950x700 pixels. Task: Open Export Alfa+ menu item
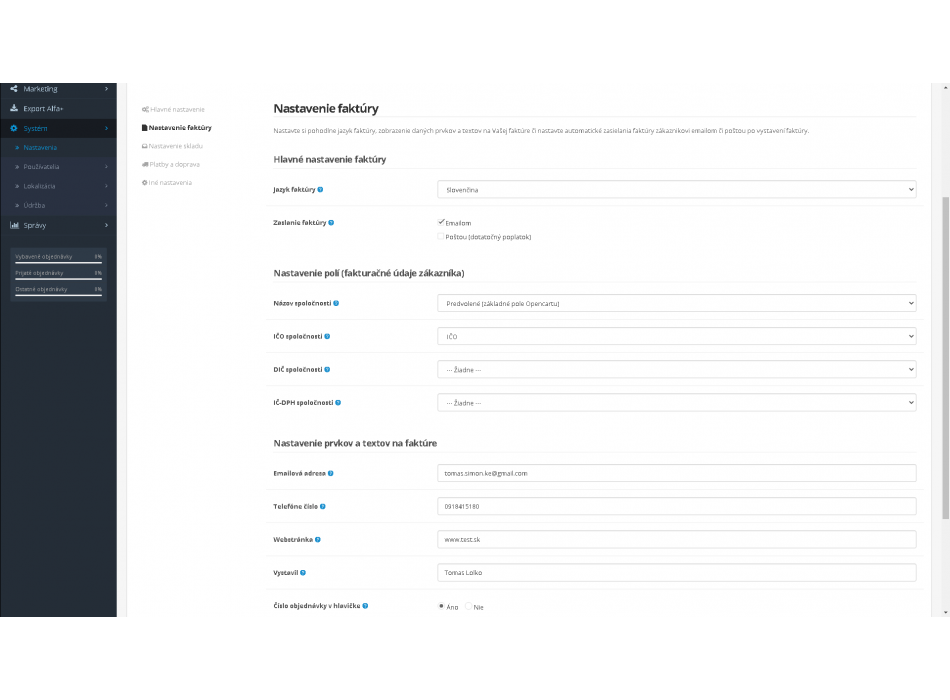click(x=58, y=108)
